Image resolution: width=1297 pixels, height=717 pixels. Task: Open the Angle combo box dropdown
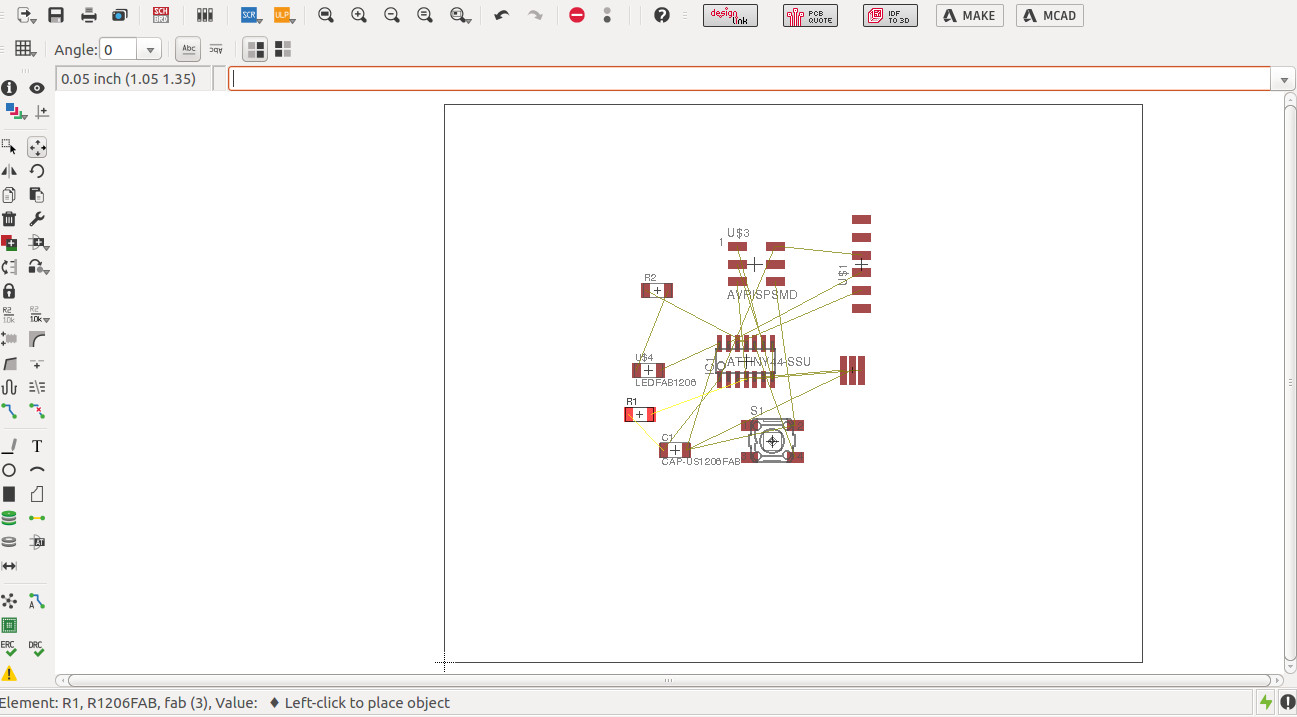(151, 50)
